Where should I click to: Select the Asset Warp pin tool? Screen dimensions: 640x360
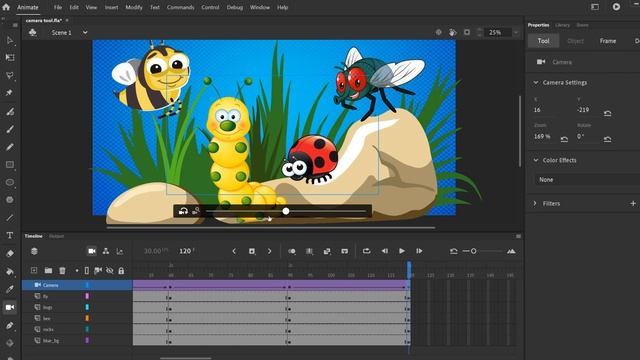pos(9,93)
